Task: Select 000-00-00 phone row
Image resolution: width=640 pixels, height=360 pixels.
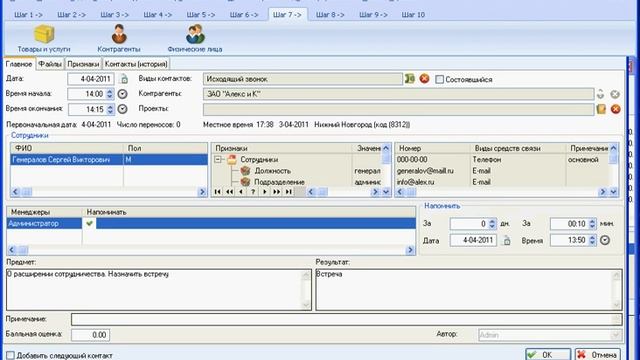Action: tap(502, 160)
